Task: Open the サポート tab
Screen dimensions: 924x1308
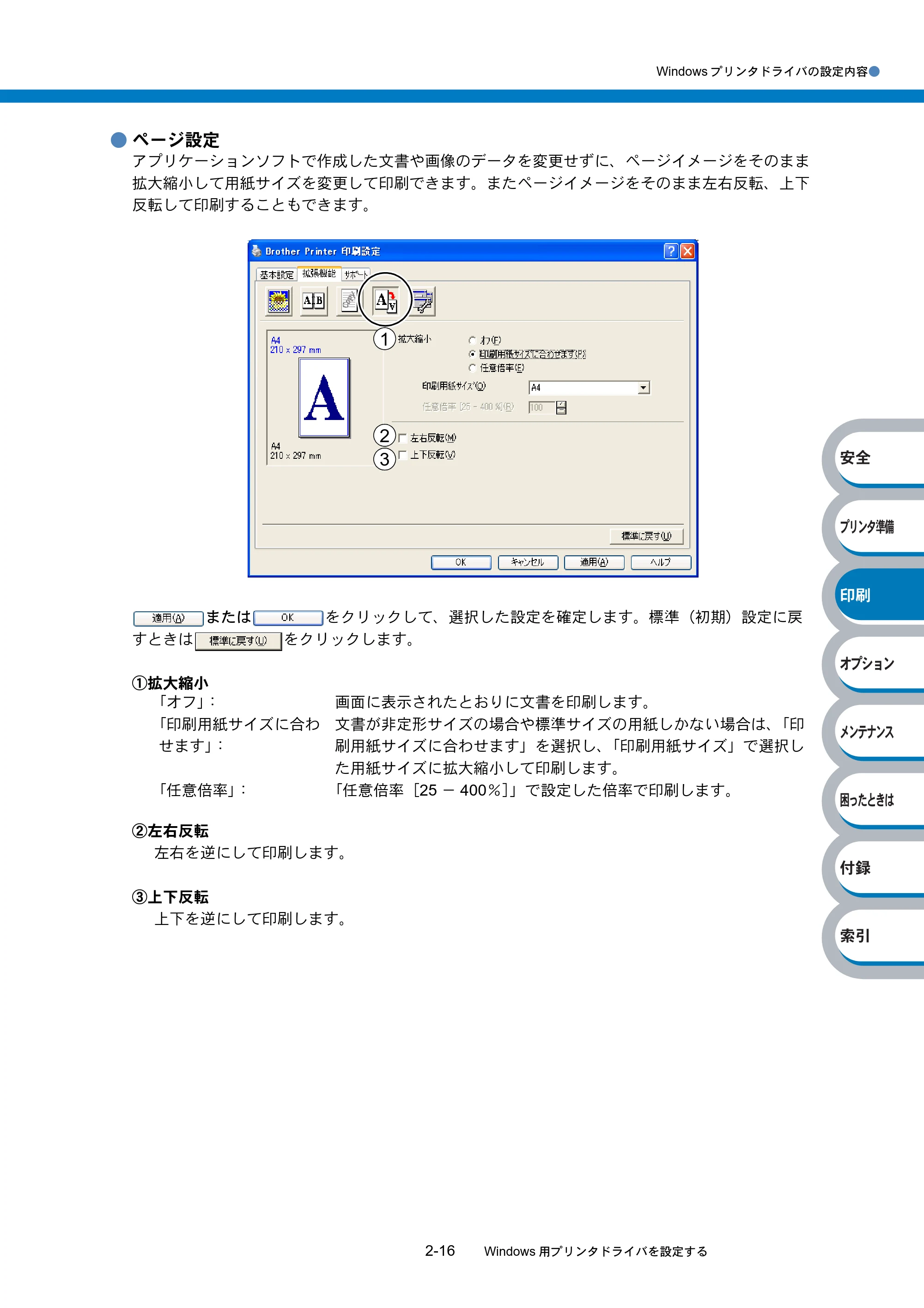Action: (x=355, y=274)
